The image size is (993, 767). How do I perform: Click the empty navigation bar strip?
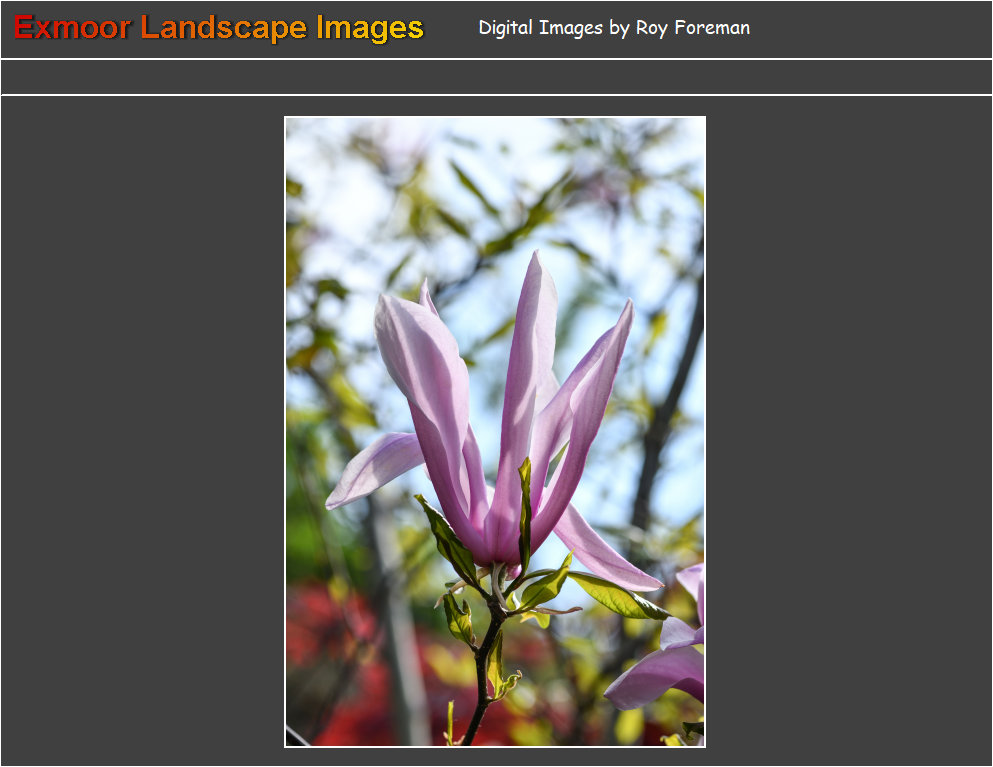coord(496,77)
